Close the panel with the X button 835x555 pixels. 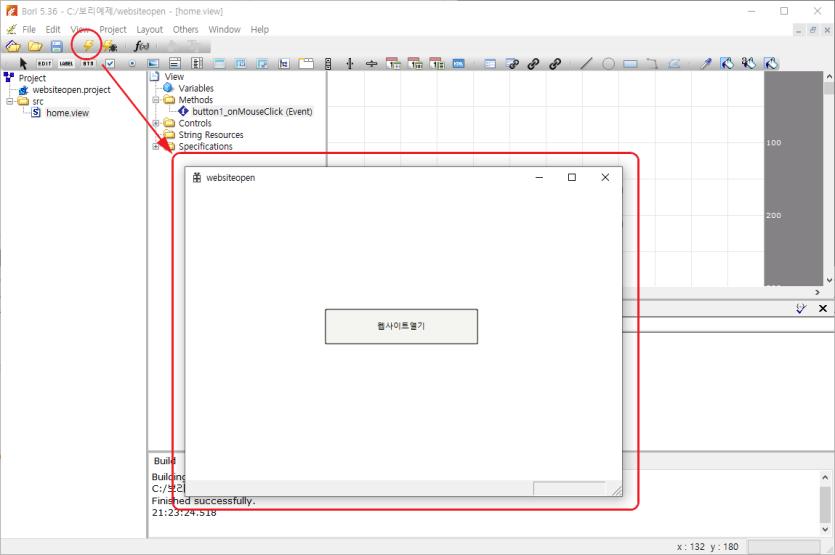click(x=823, y=308)
